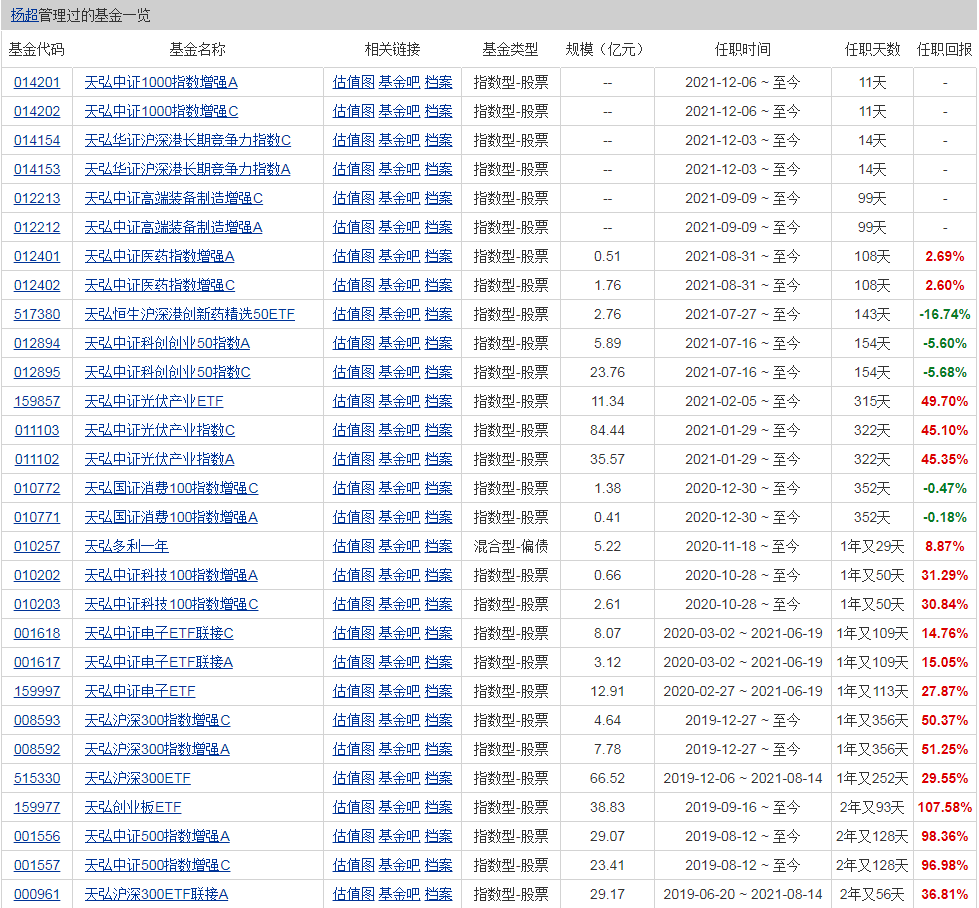Open fund name 天弘创业板ETF
The image size is (979, 908).
click(133, 807)
